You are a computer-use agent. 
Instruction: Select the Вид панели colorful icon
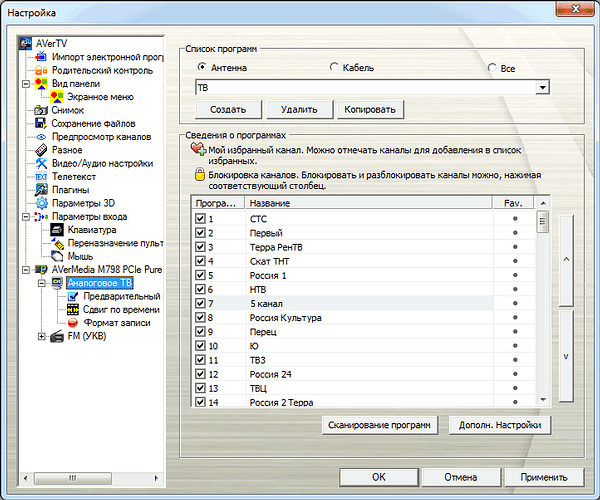(41, 84)
